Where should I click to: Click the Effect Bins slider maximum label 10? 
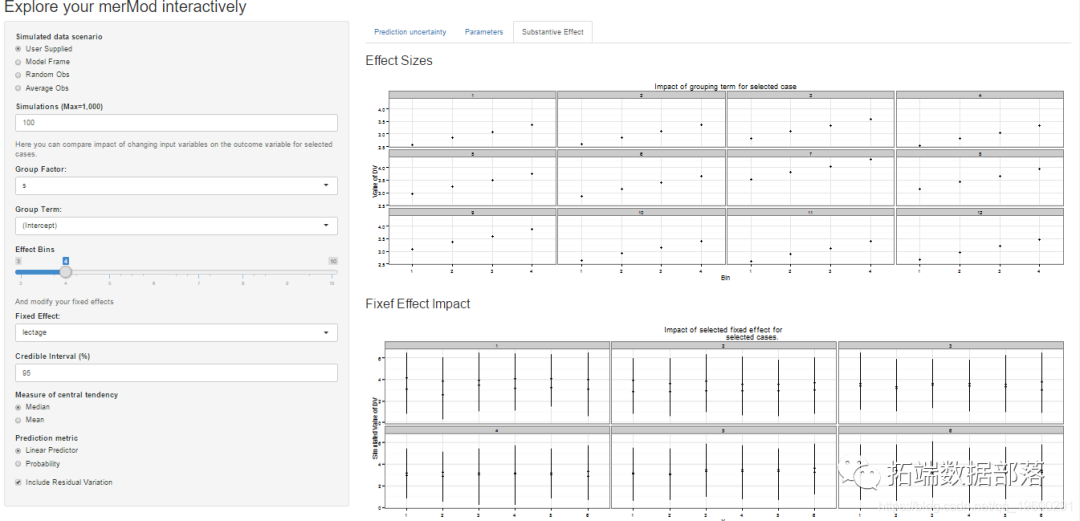coord(333,261)
